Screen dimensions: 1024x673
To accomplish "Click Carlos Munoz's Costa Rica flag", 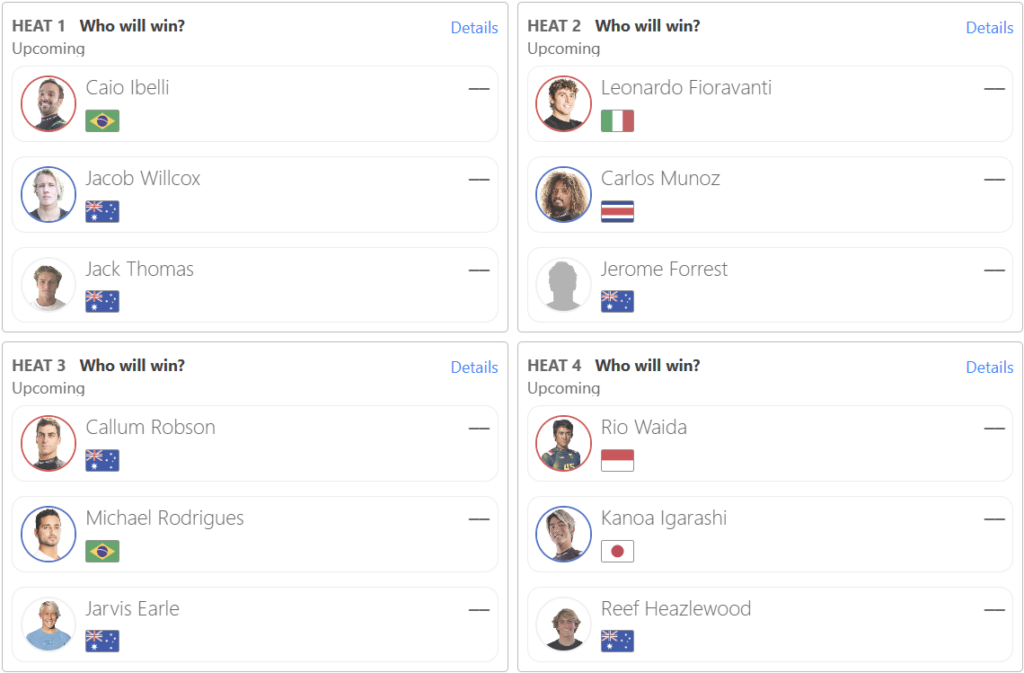I will coord(617,211).
